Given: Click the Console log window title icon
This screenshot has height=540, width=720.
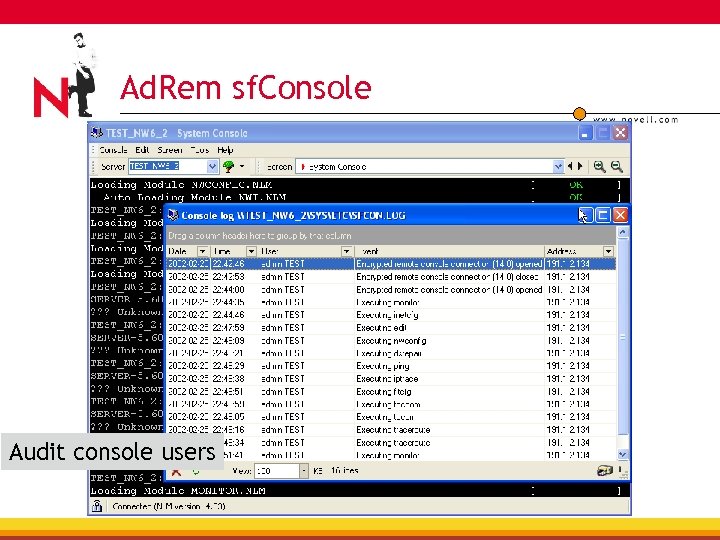Looking at the screenshot, I should click(x=173, y=215).
